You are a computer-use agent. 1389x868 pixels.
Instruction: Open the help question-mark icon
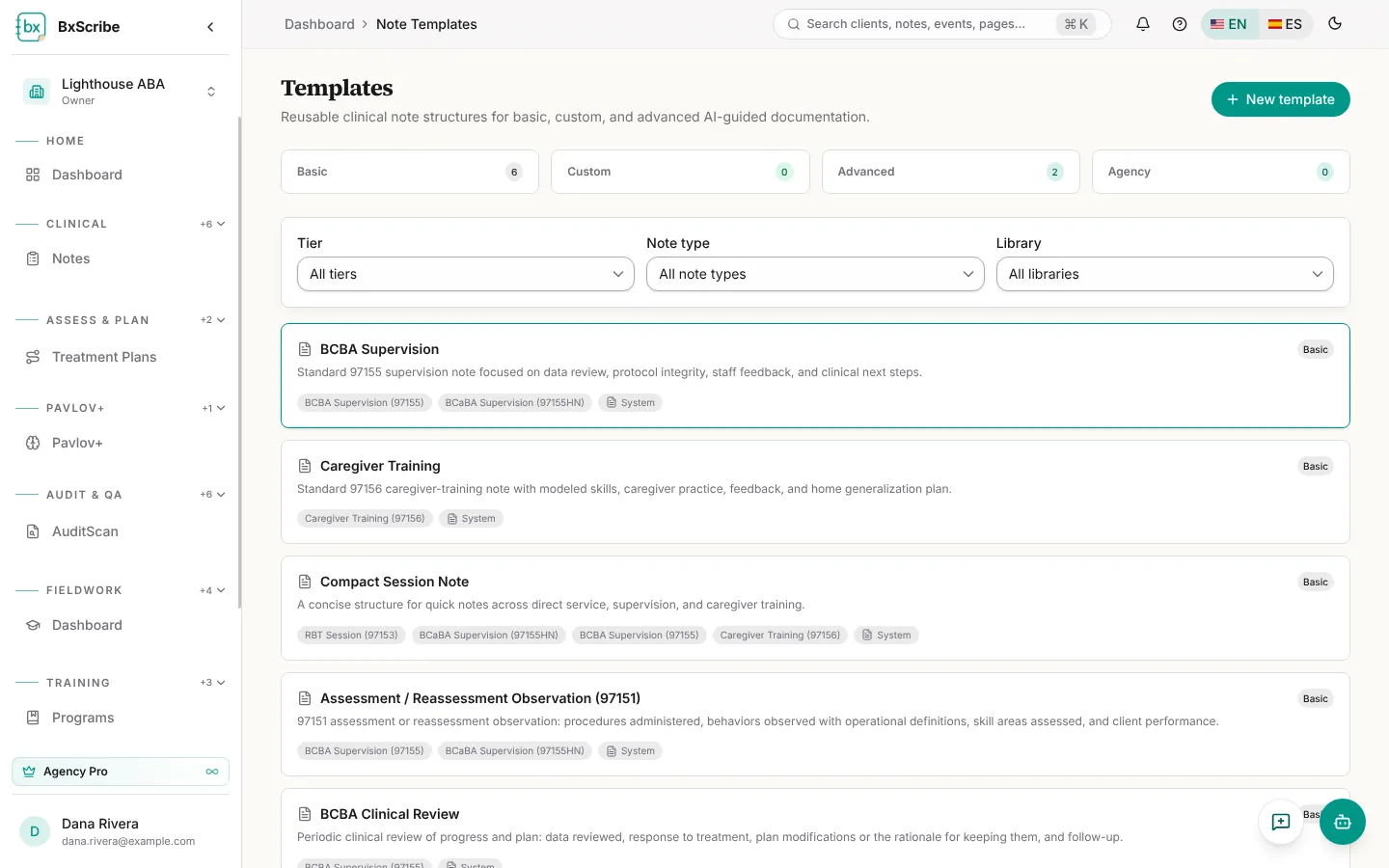pos(1180,24)
